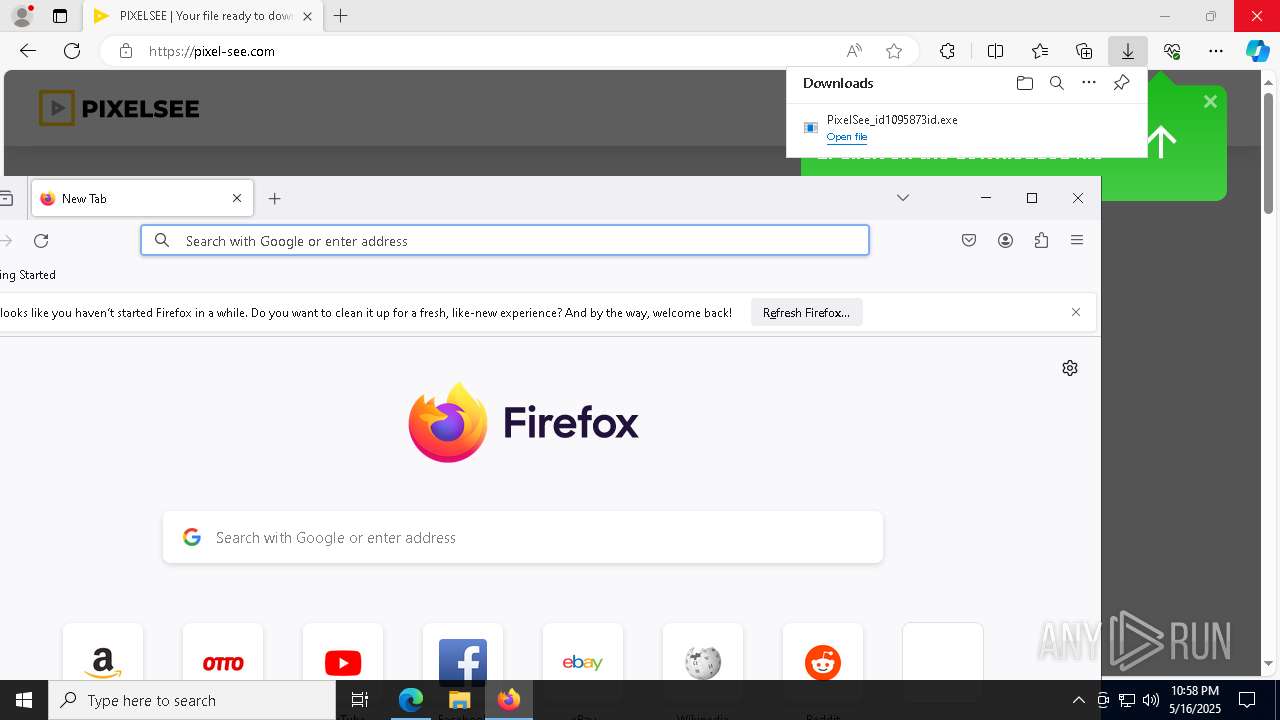
Task: Expand the Firefox list all tabs dropdown
Action: click(x=903, y=198)
